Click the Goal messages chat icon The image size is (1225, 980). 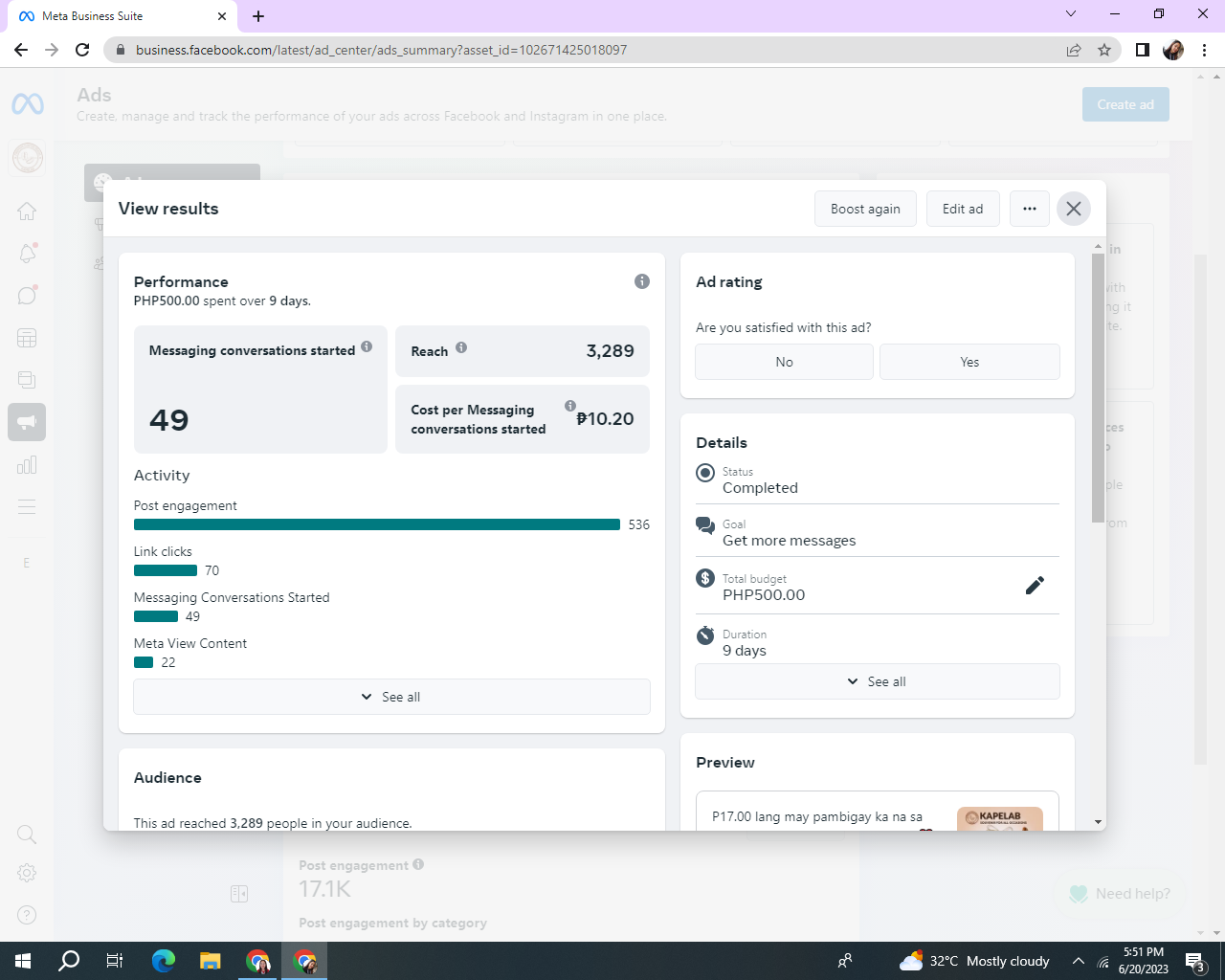(x=705, y=524)
